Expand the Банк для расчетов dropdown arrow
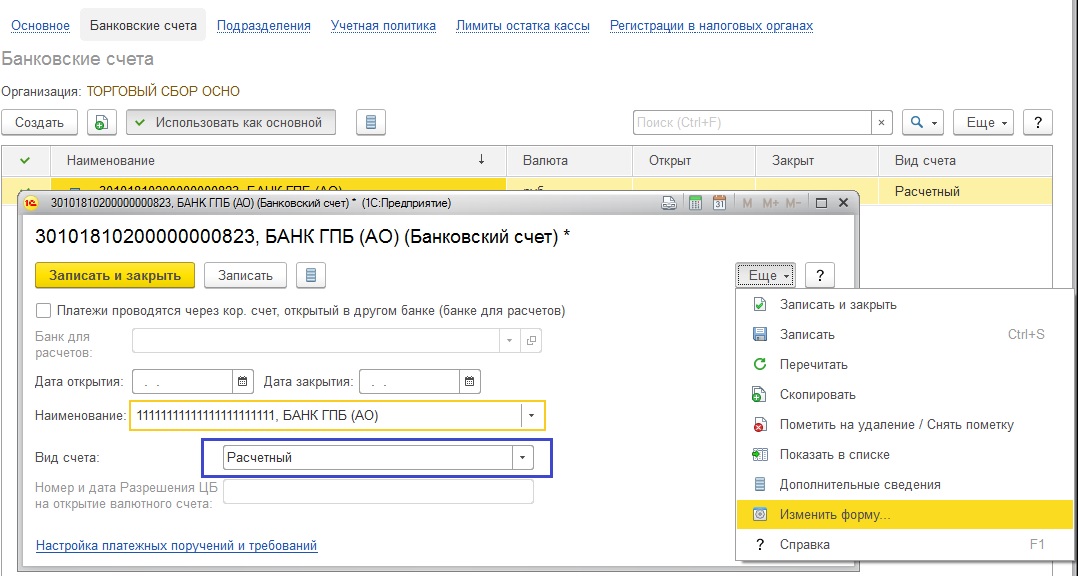1078x576 pixels. point(509,340)
